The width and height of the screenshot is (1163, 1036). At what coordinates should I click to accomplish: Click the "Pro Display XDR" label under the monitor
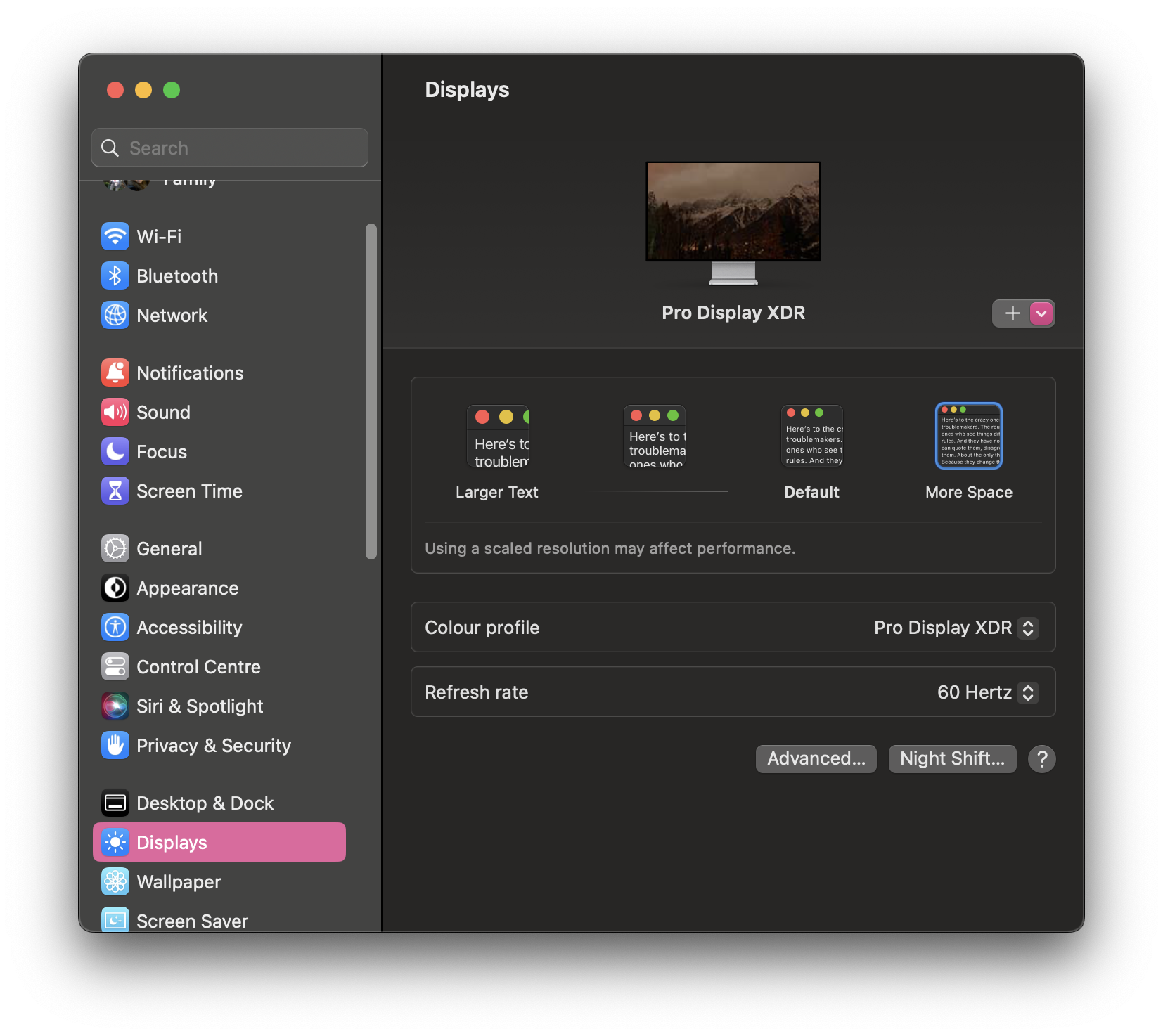[x=733, y=313]
